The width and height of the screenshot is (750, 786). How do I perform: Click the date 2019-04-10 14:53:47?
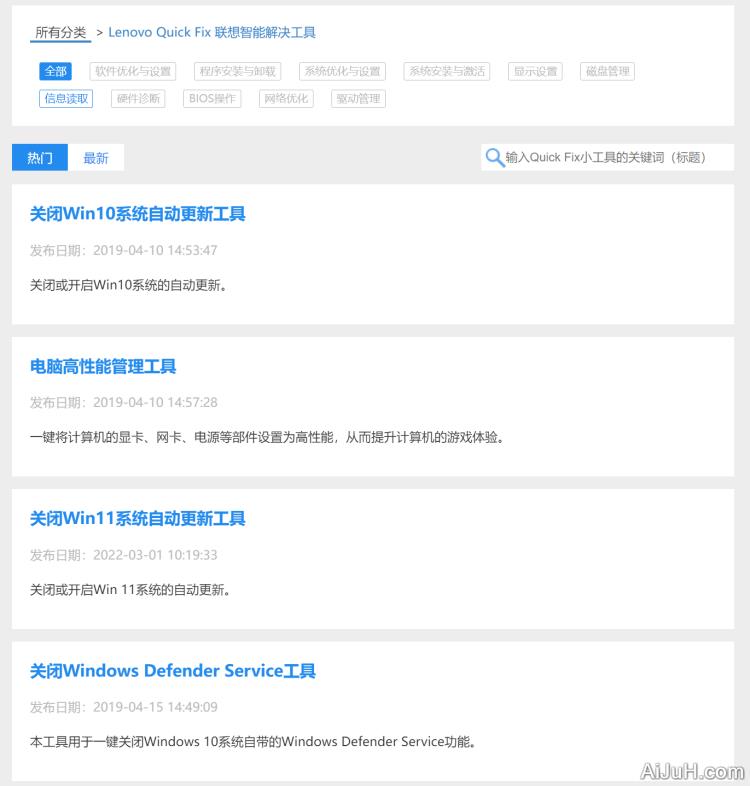click(155, 250)
